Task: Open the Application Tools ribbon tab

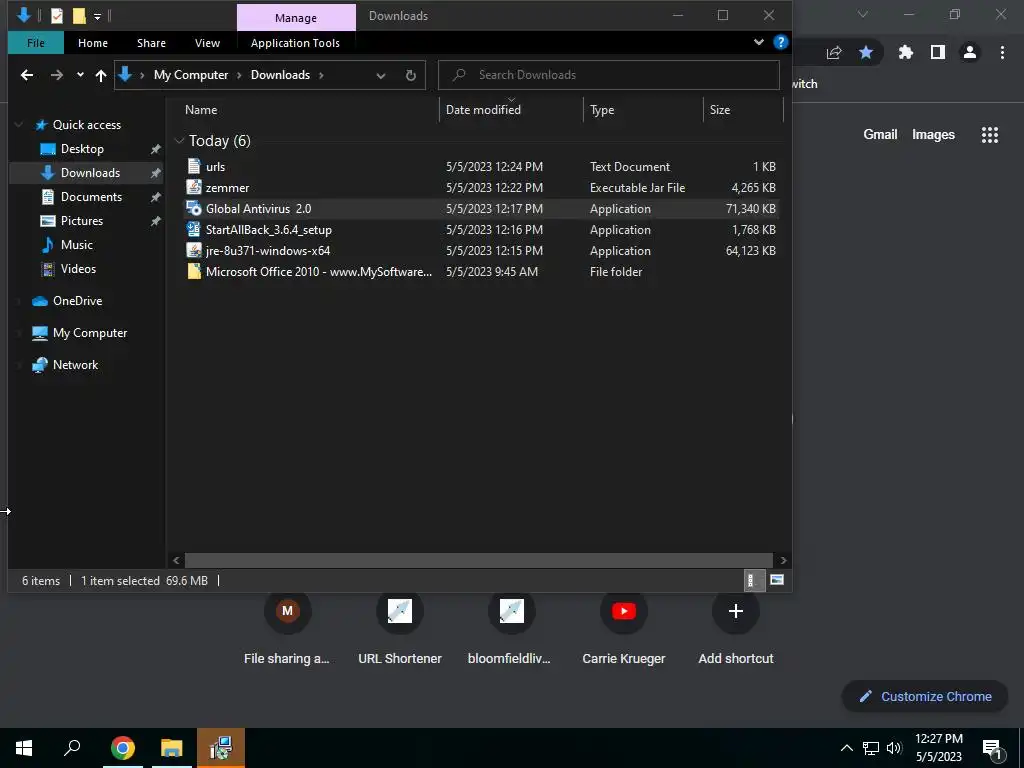Action: click(295, 43)
